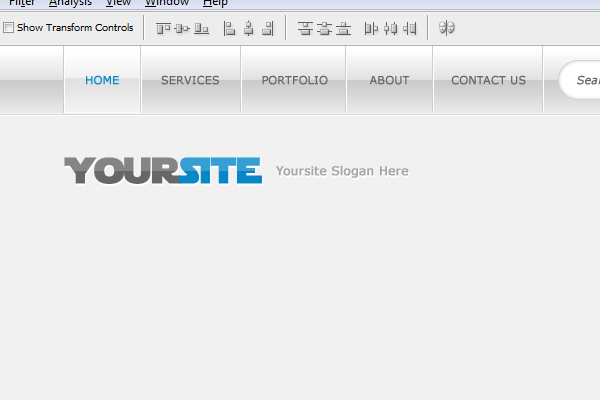Image resolution: width=600 pixels, height=400 pixels.
Task: Select the HOME navigation item on canvas
Action: coord(102,80)
